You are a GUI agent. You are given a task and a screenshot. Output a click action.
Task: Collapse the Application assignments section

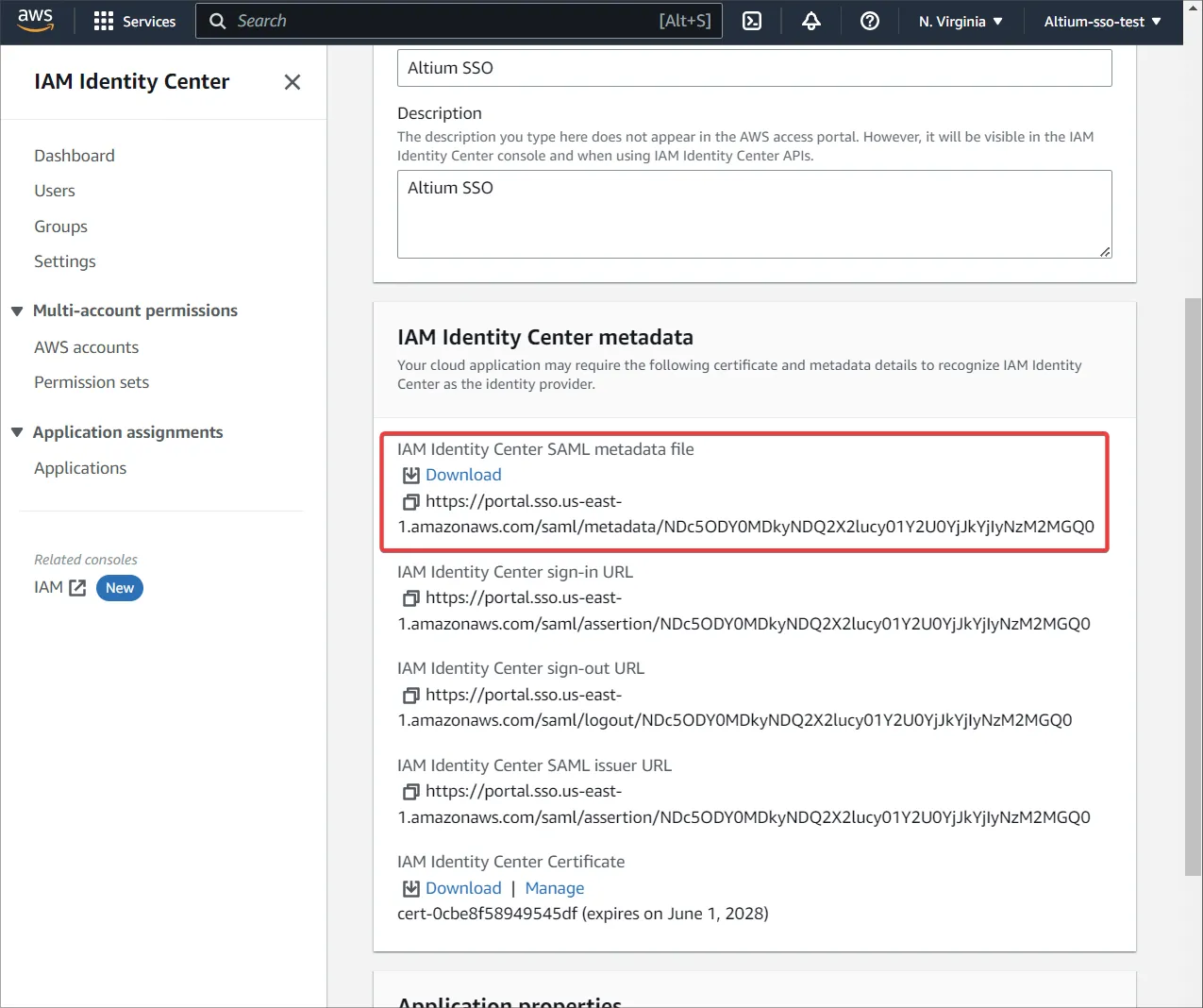[17, 432]
